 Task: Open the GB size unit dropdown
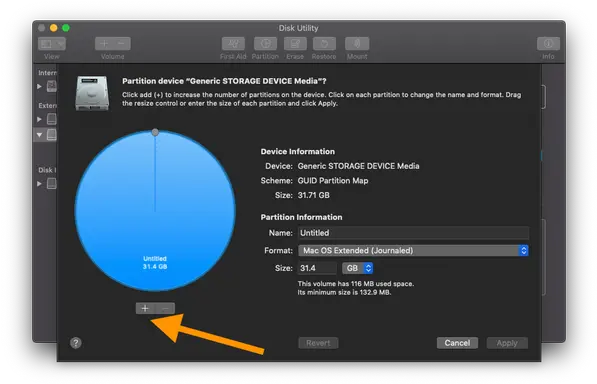click(358, 268)
